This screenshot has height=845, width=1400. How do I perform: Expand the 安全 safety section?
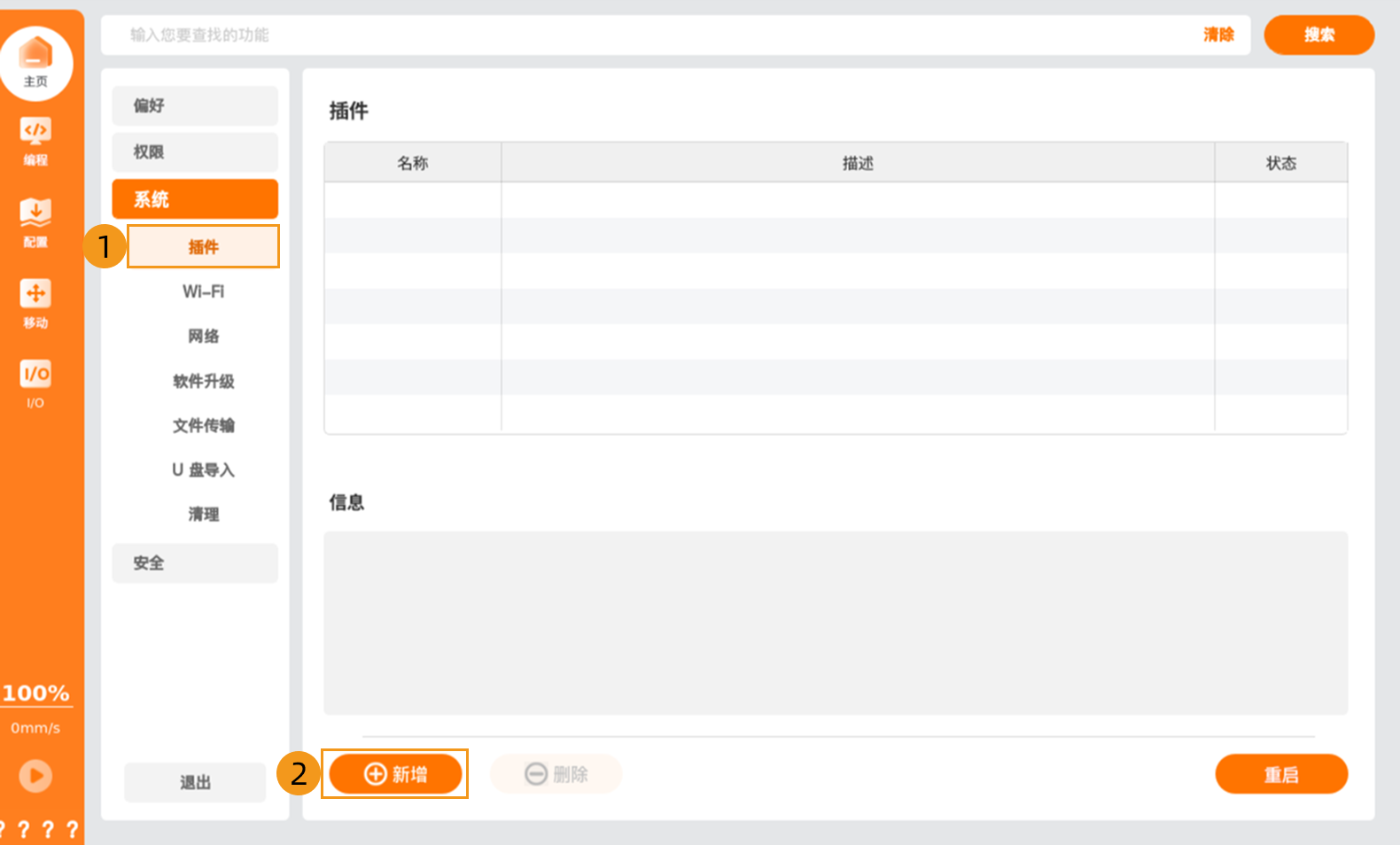click(195, 563)
